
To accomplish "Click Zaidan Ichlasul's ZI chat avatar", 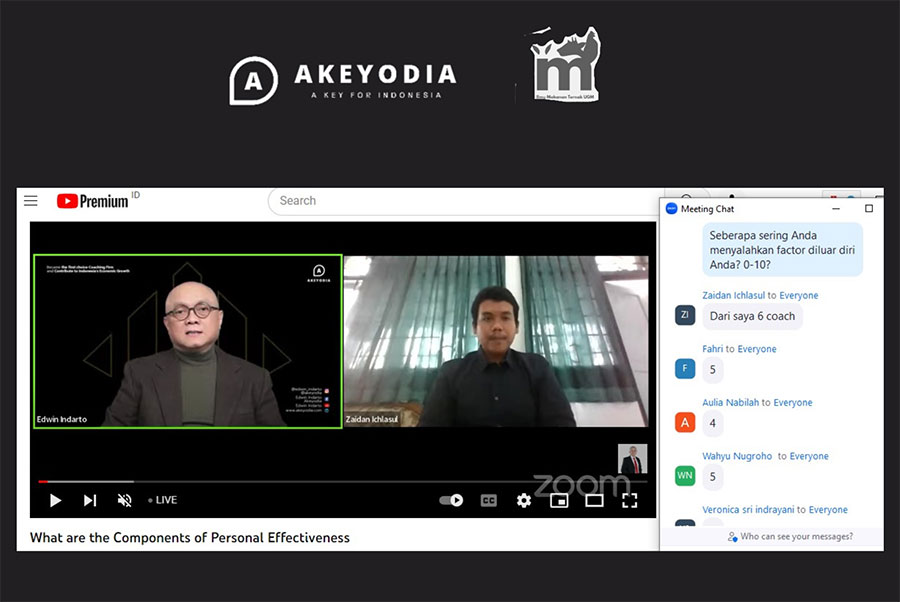I will coord(685,315).
